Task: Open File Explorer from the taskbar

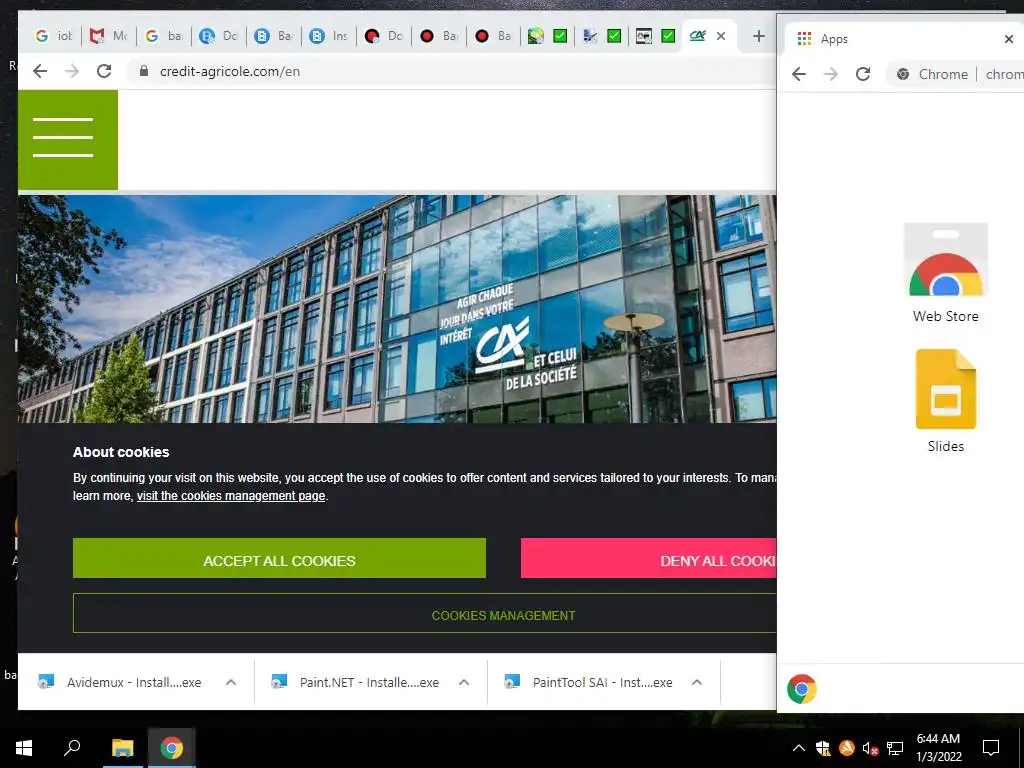Action: pos(122,748)
